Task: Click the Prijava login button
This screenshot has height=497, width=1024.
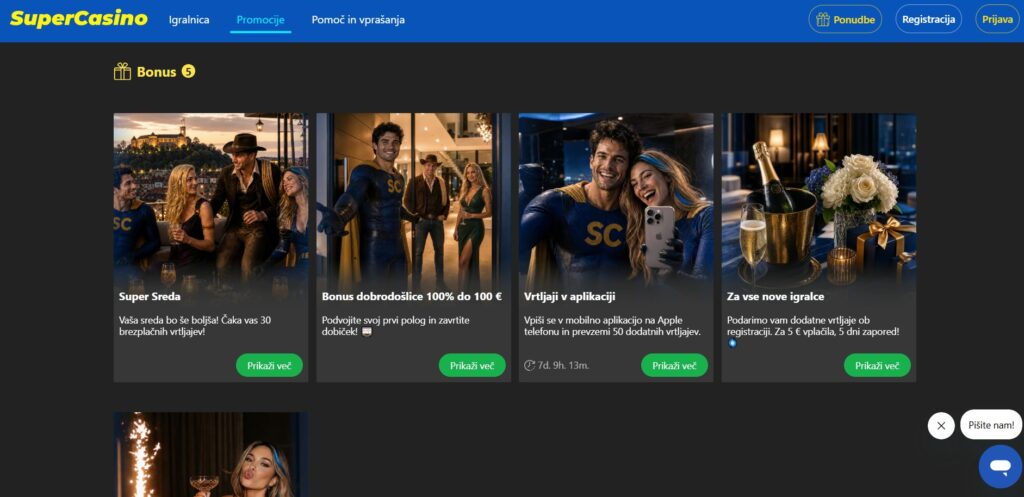Action: [997, 19]
